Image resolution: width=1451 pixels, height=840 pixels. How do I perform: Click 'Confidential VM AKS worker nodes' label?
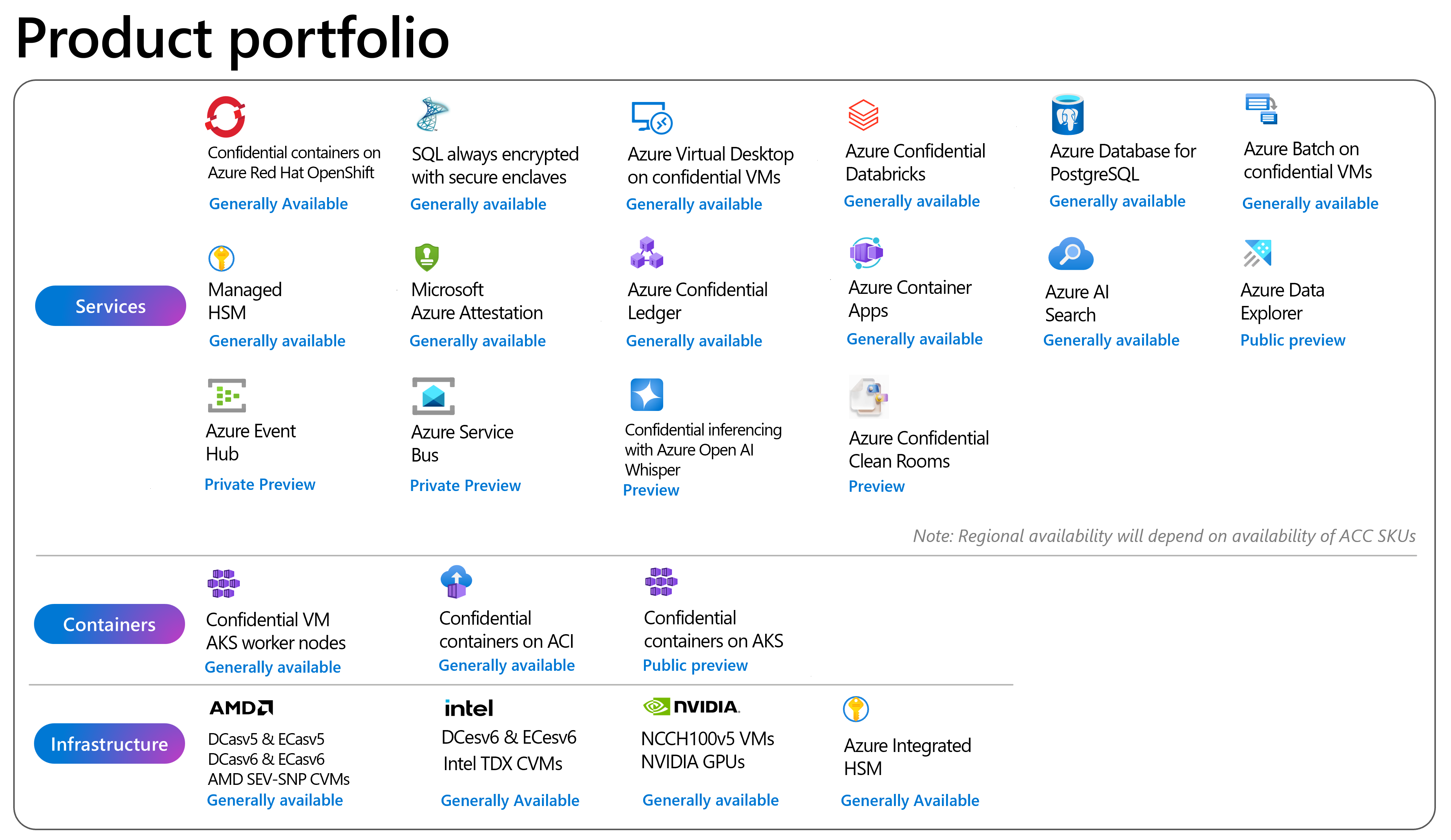[x=276, y=632]
